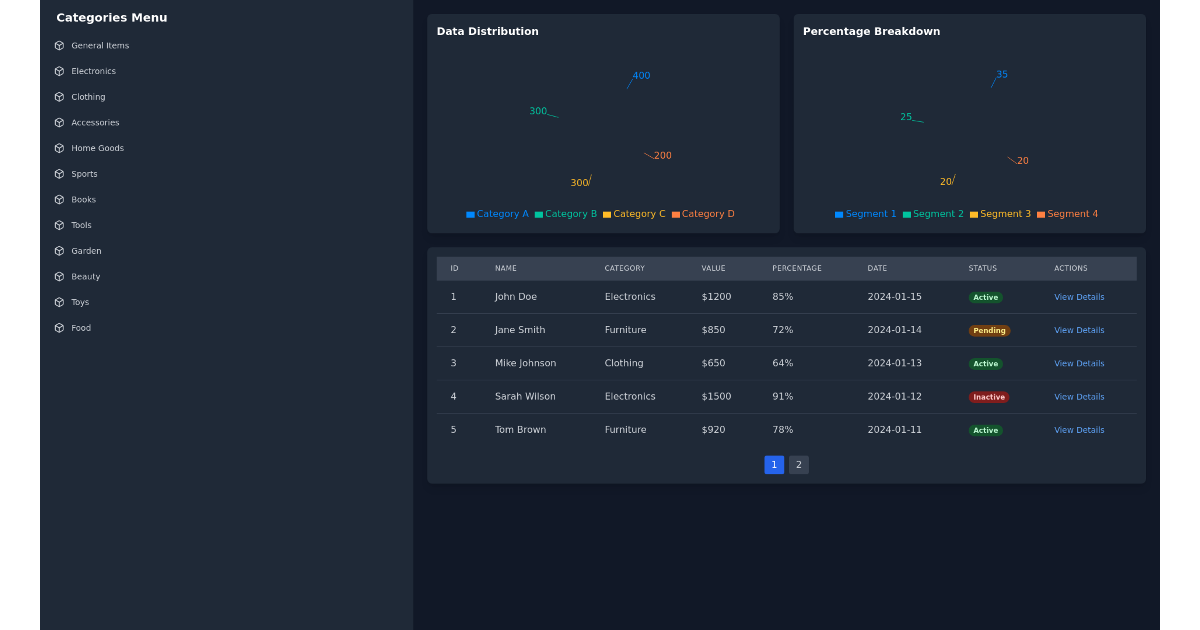Select the Sports menu cube icon
1200x630 pixels.
[x=59, y=174]
